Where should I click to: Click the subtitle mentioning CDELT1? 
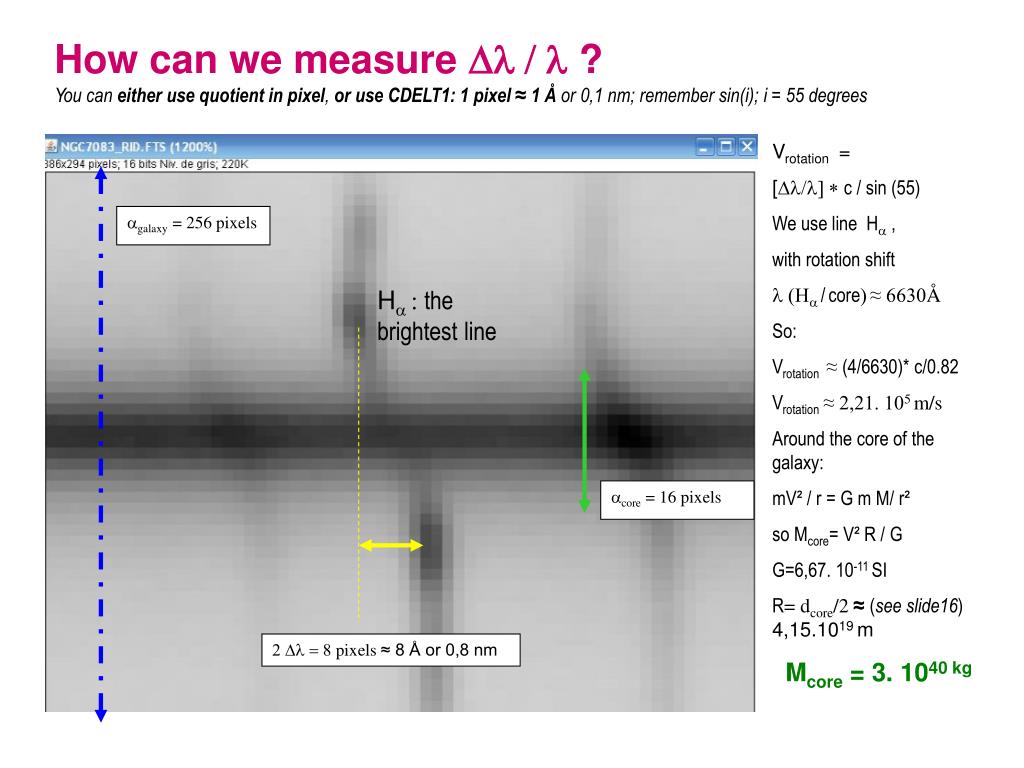(461, 96)
